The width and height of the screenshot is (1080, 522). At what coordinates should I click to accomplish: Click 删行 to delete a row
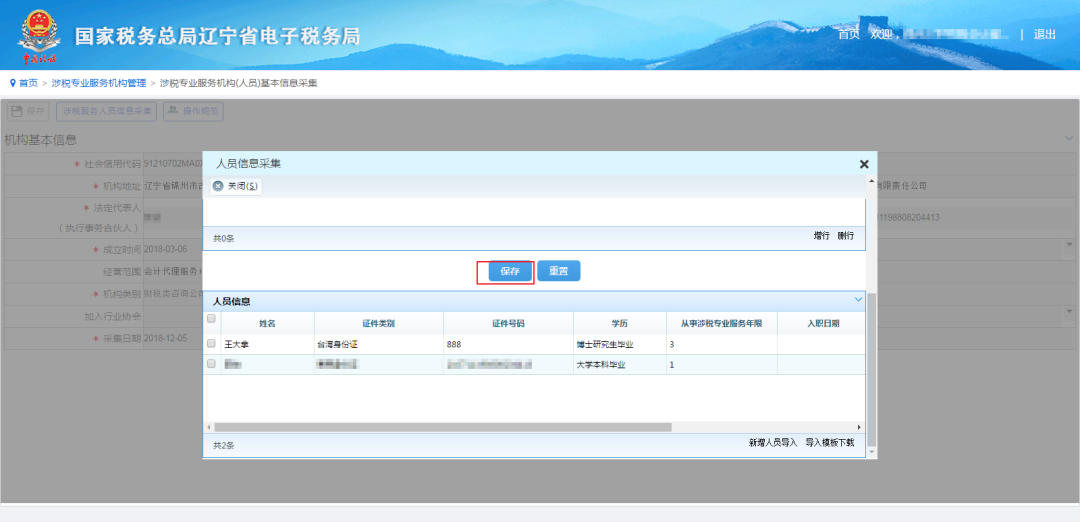tap(845, 236)
